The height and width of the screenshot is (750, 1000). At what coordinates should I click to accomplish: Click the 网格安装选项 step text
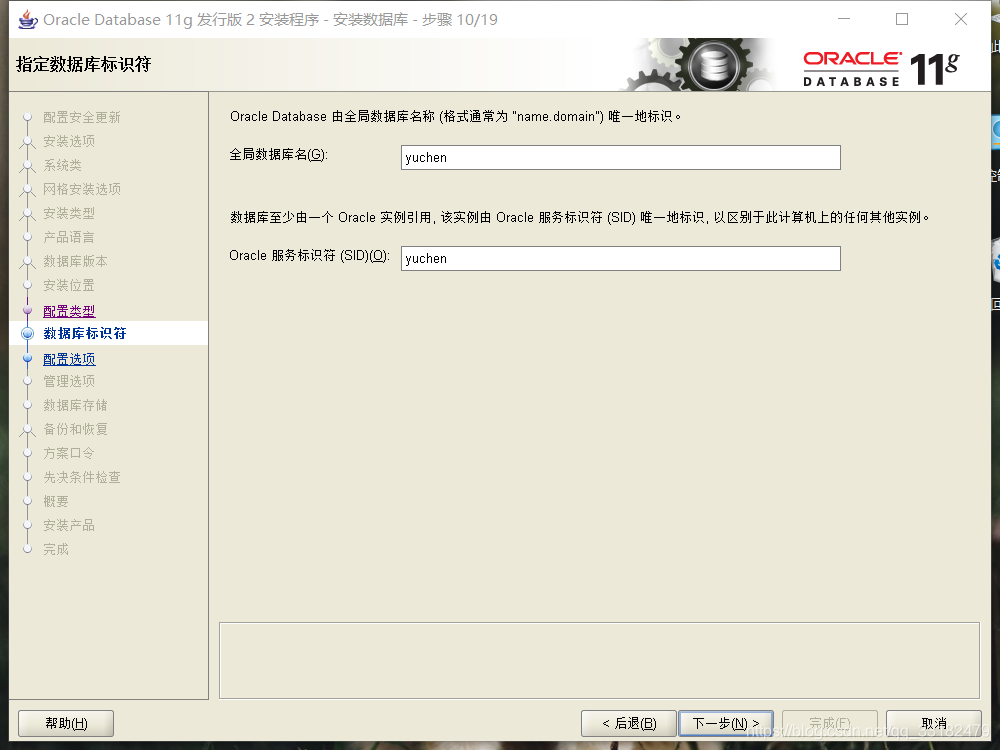pos(82,189)
